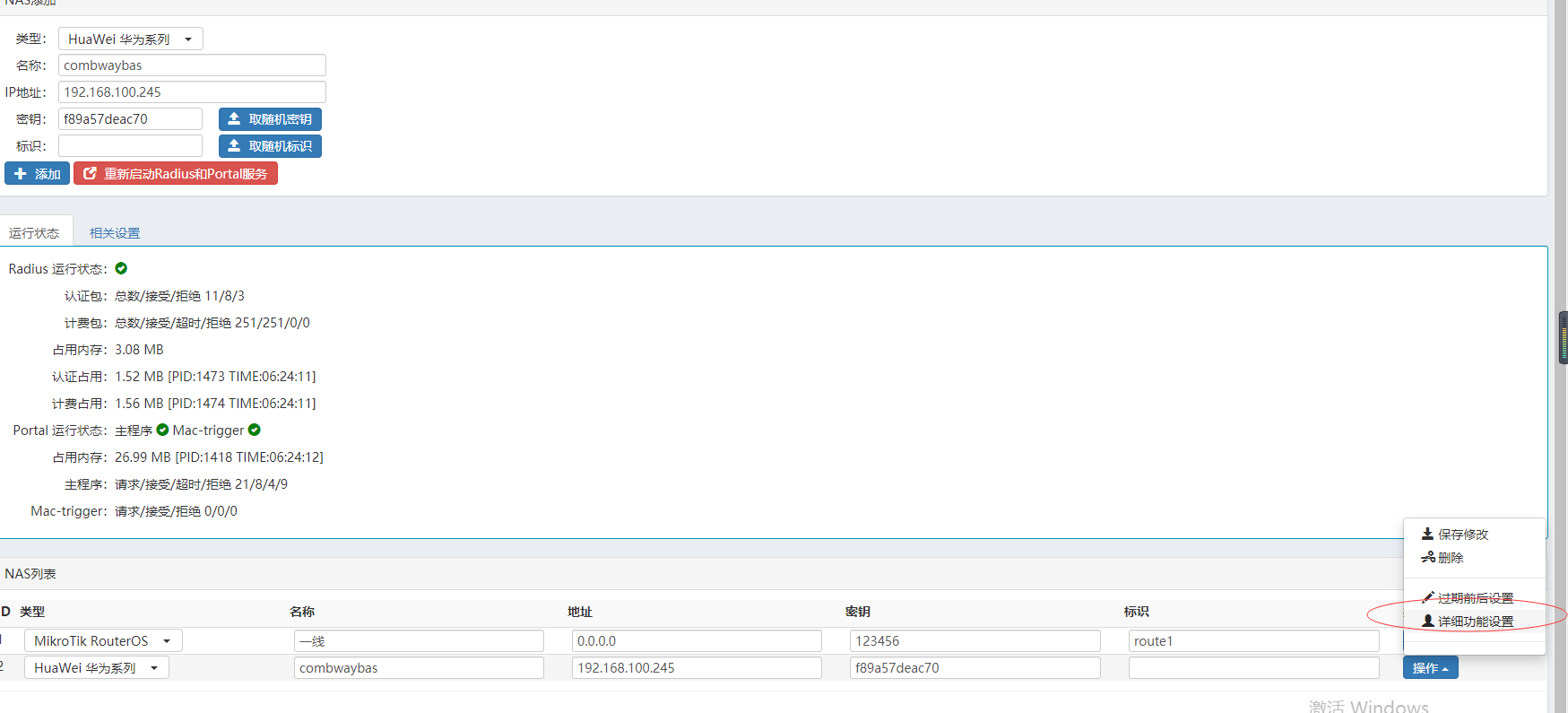Click the 保存修改 download icon in the menu
The image size is (1568, 713).
coord(1427,535)
